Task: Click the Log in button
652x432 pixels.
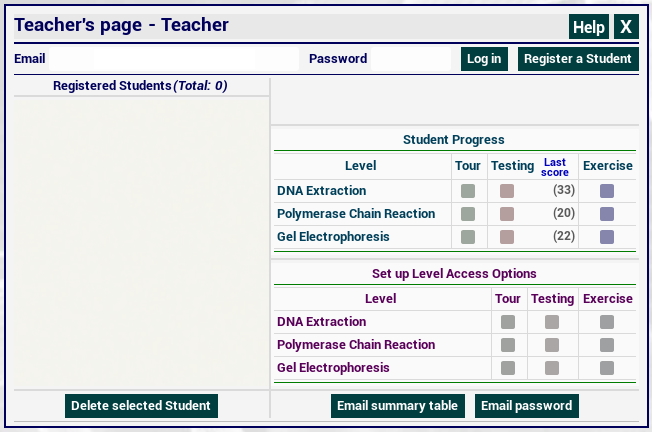Action: click(484, 59)
